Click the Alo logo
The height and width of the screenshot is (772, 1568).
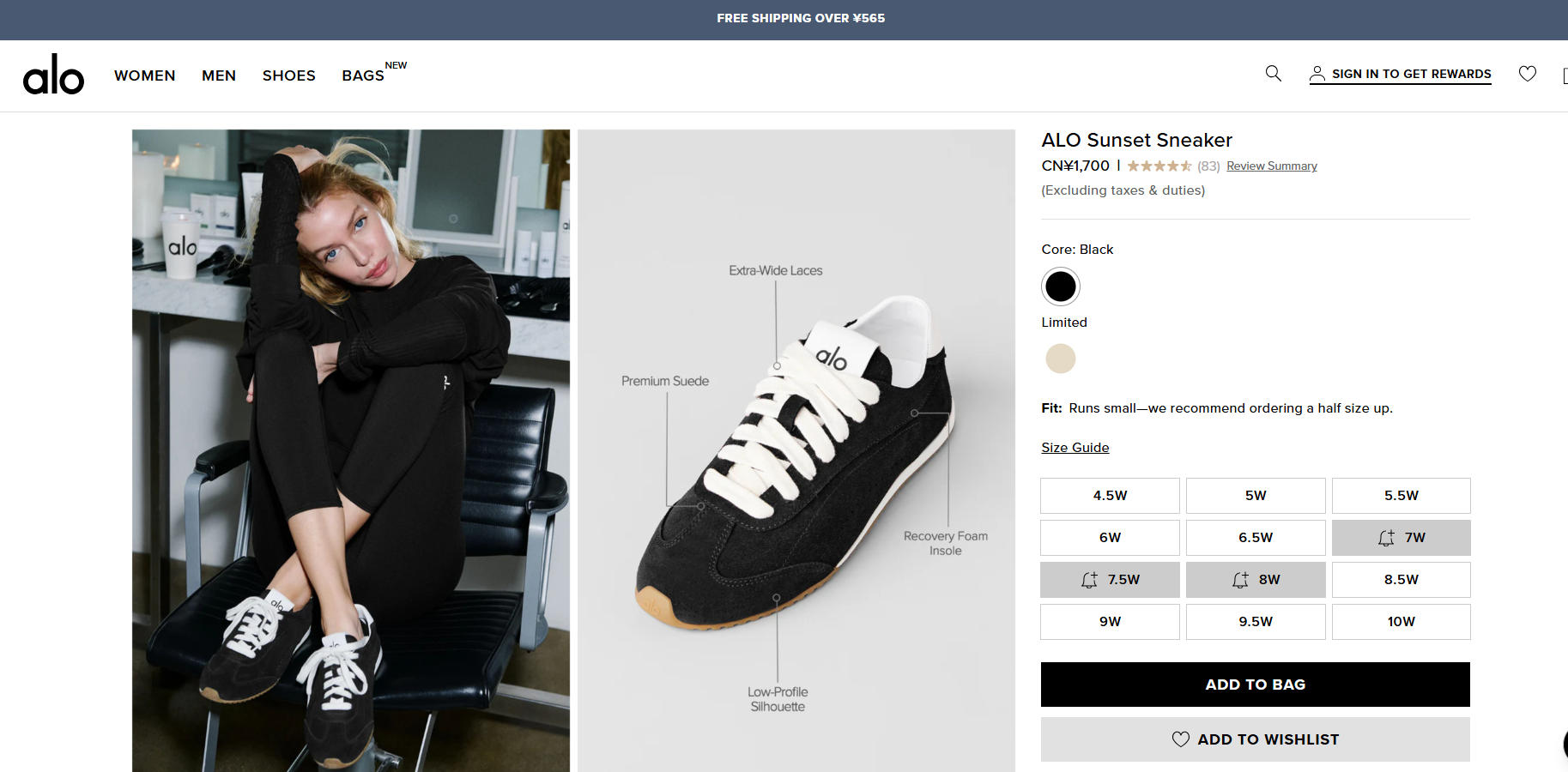(53, 75)
